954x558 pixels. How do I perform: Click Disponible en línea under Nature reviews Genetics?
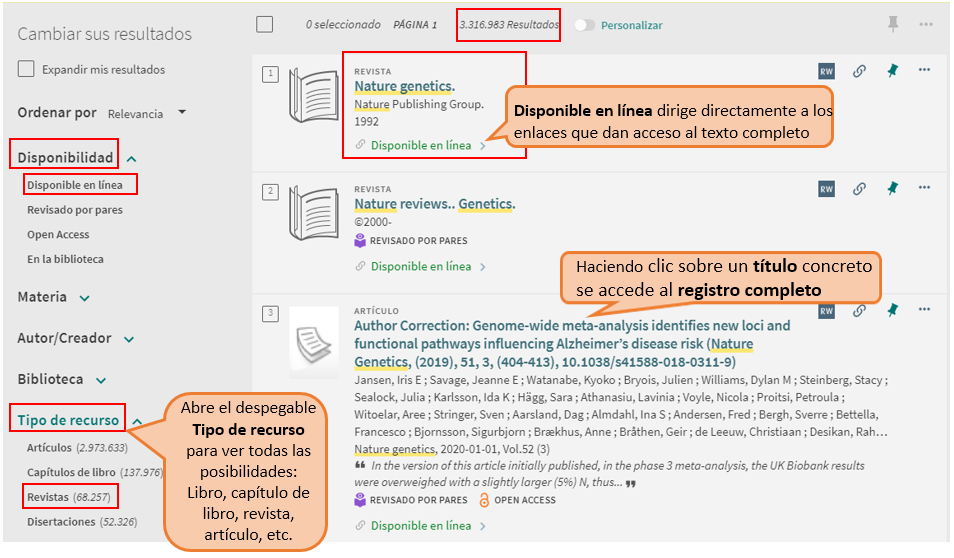click(420, 267)
